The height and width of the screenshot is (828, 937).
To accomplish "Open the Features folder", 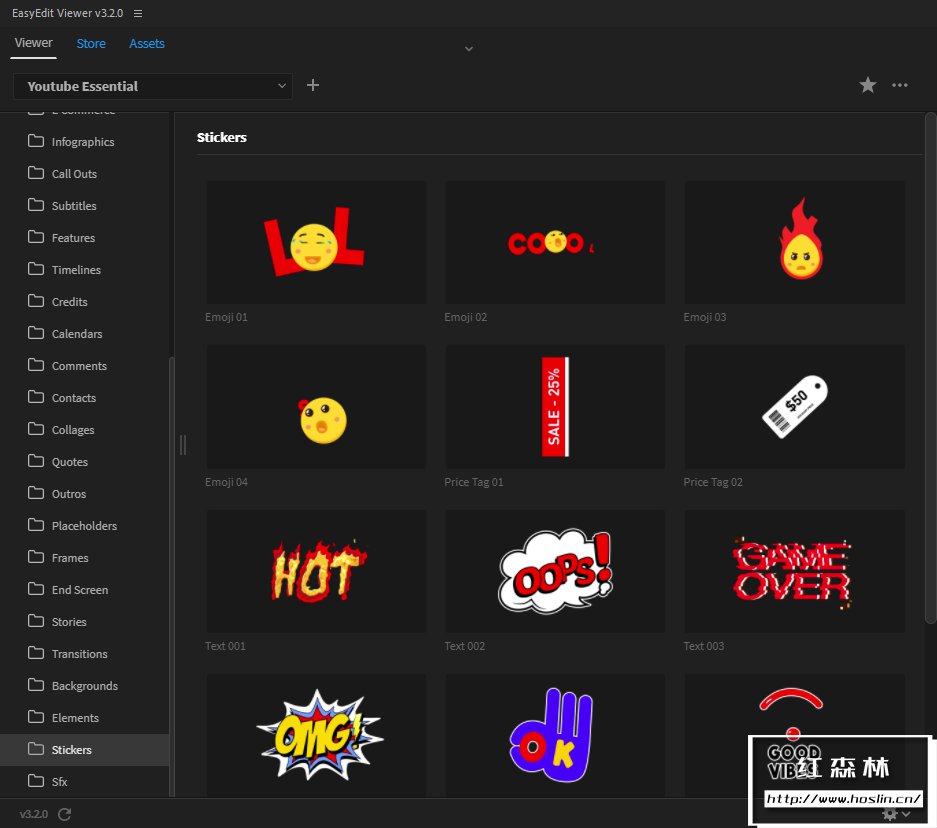I will [x=85, y=238].
